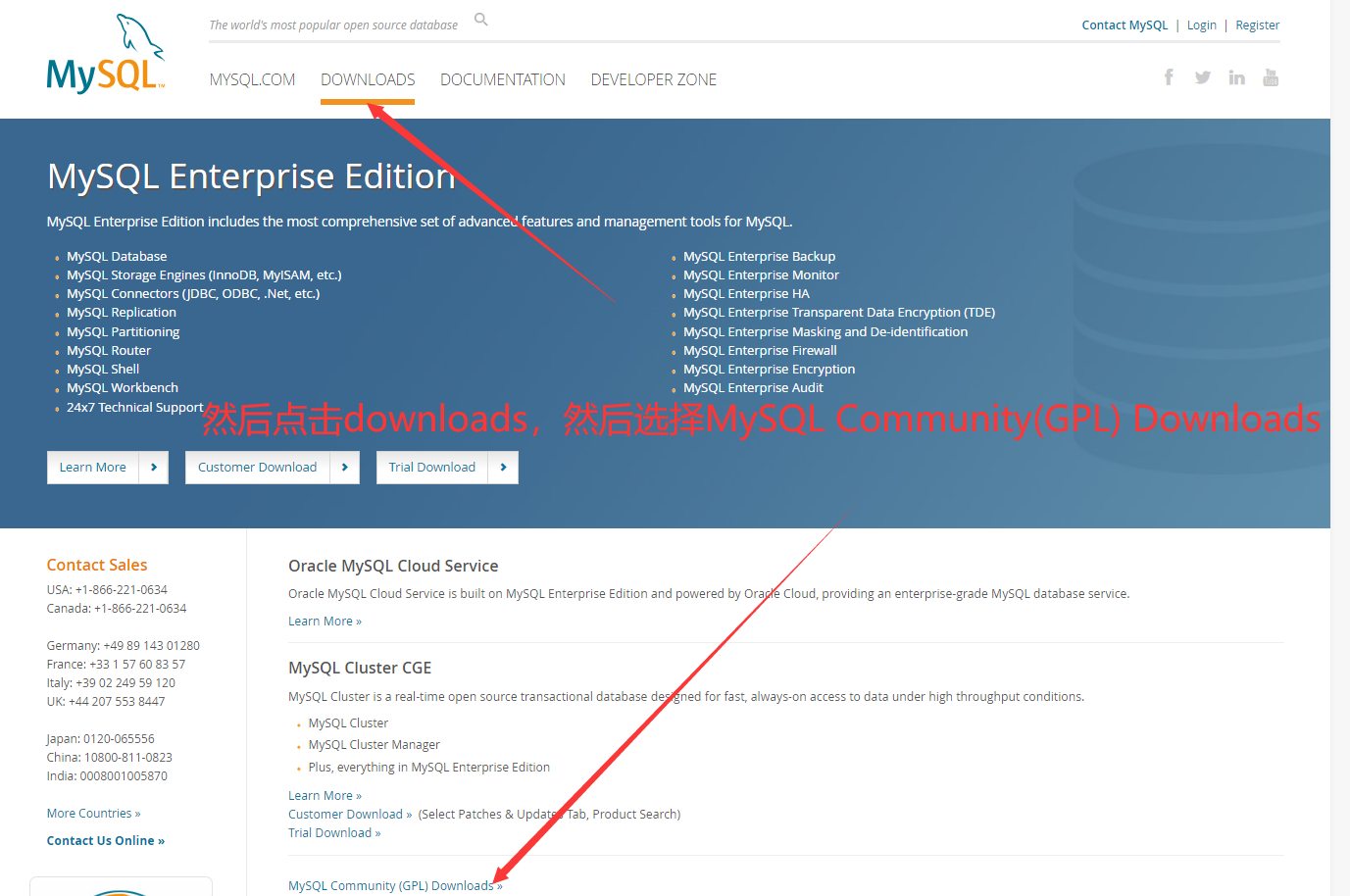Open MySQL Shell link
Image resolution: width=1350 pixels, height=896 pixels.
pos(103,370)
